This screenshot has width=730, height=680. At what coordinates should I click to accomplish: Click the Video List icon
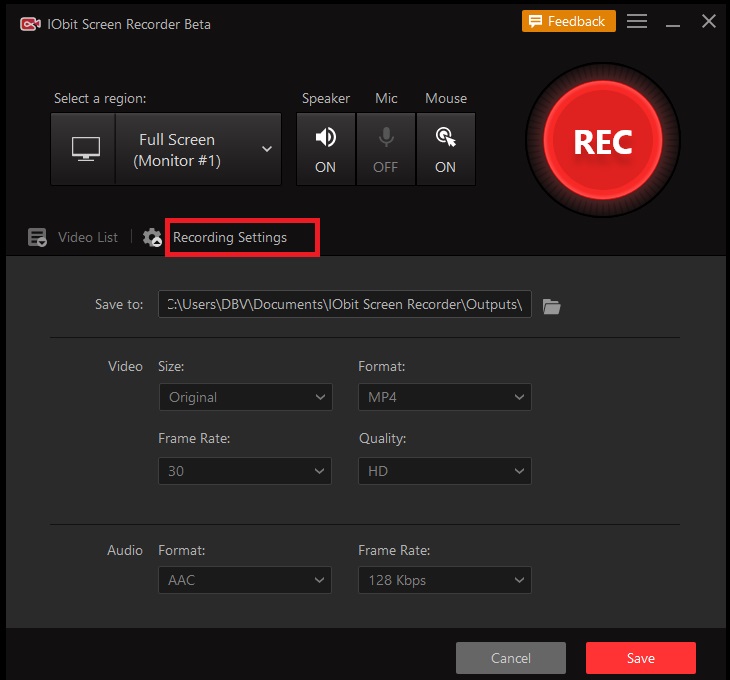pyautogui.click(x=37, y=237)
